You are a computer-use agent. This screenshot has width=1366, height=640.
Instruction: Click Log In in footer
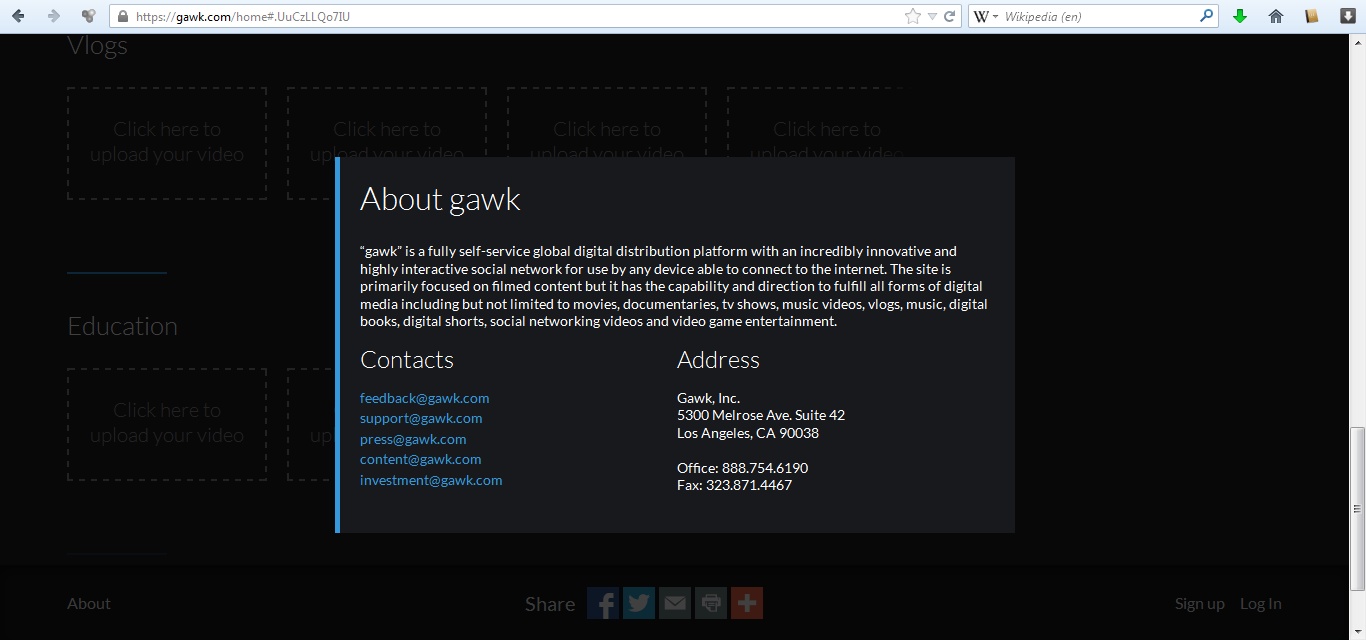tap(1260, 603)
